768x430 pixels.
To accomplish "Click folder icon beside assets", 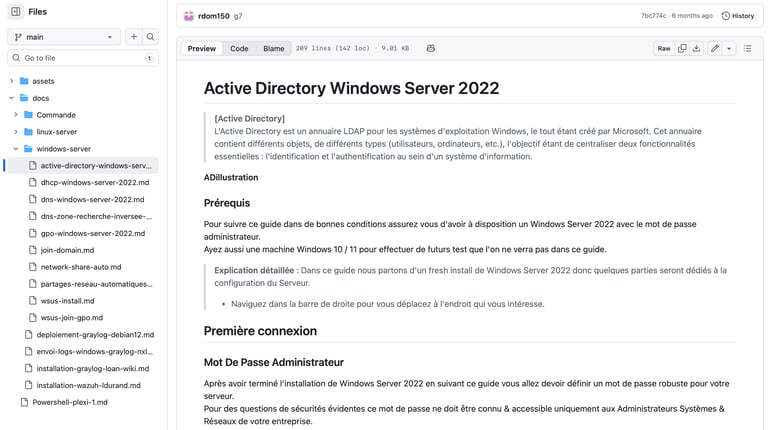I will tap(24, 81).
